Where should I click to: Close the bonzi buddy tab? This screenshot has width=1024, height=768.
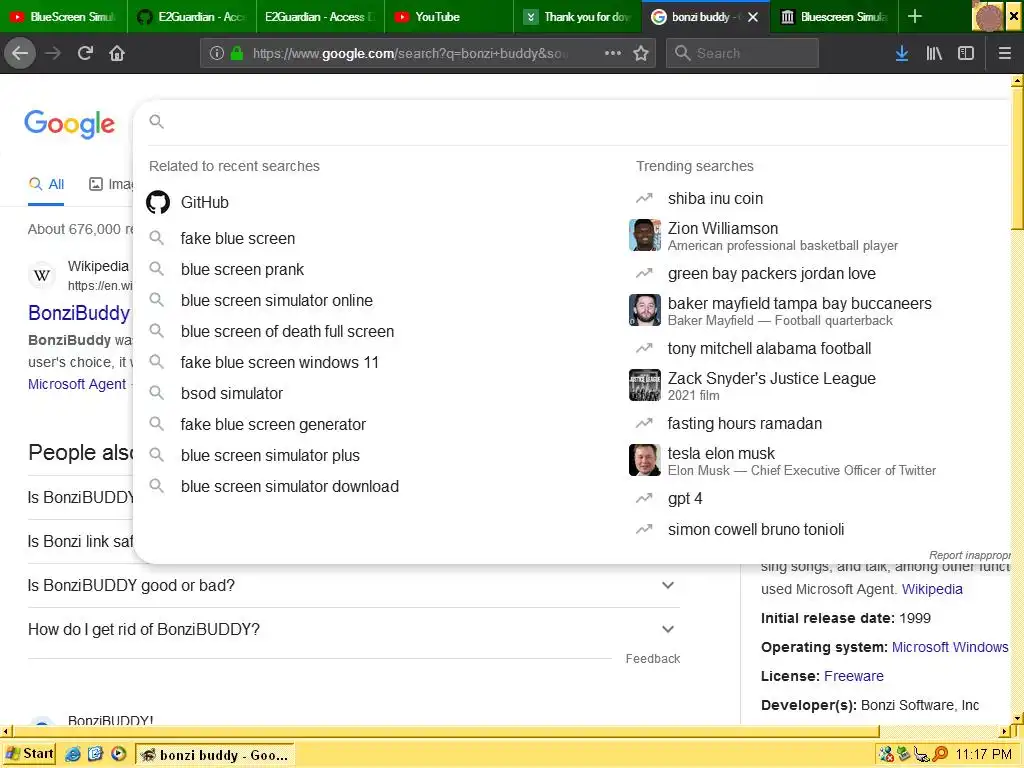[752, 17]
